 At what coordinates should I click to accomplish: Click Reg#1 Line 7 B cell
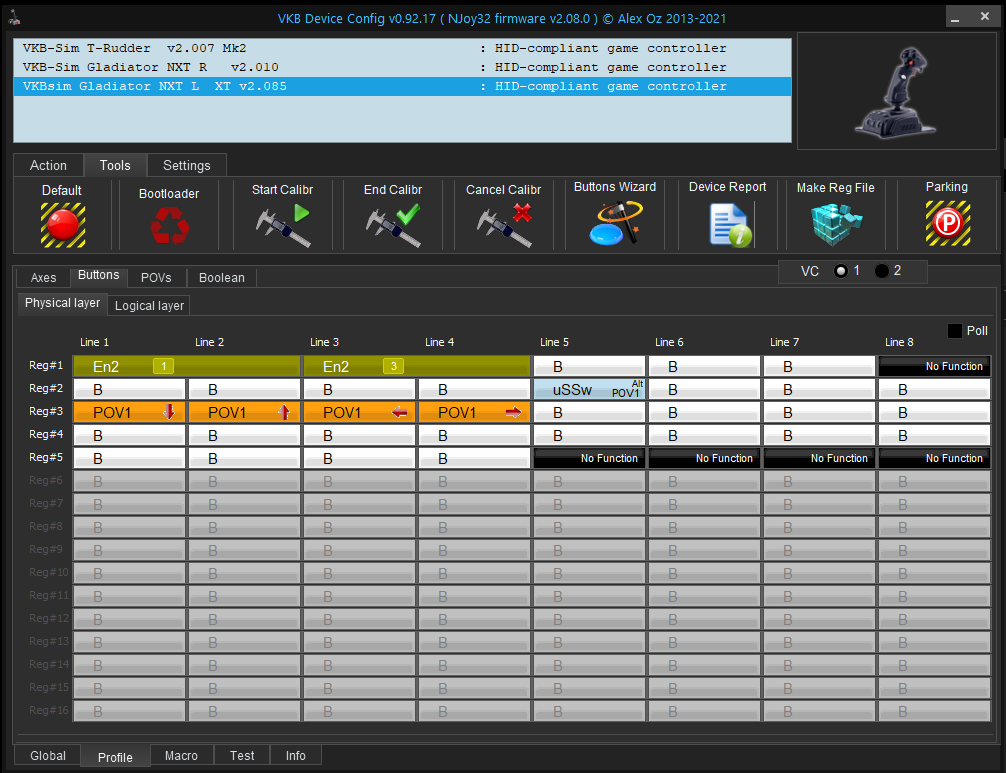819,366
